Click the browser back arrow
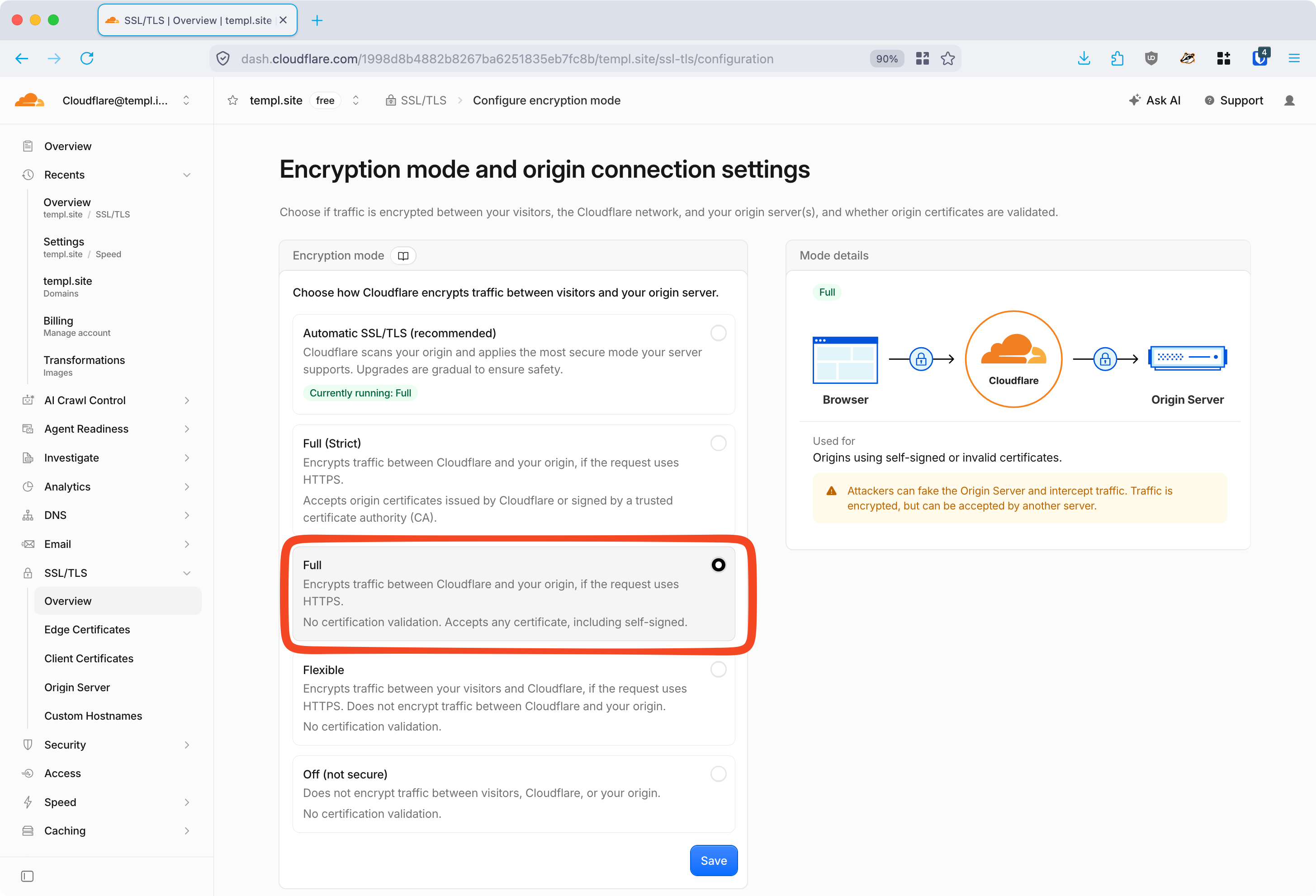Image resolution: width=1316 pixels, height=896 pixels. pos(22,58)
